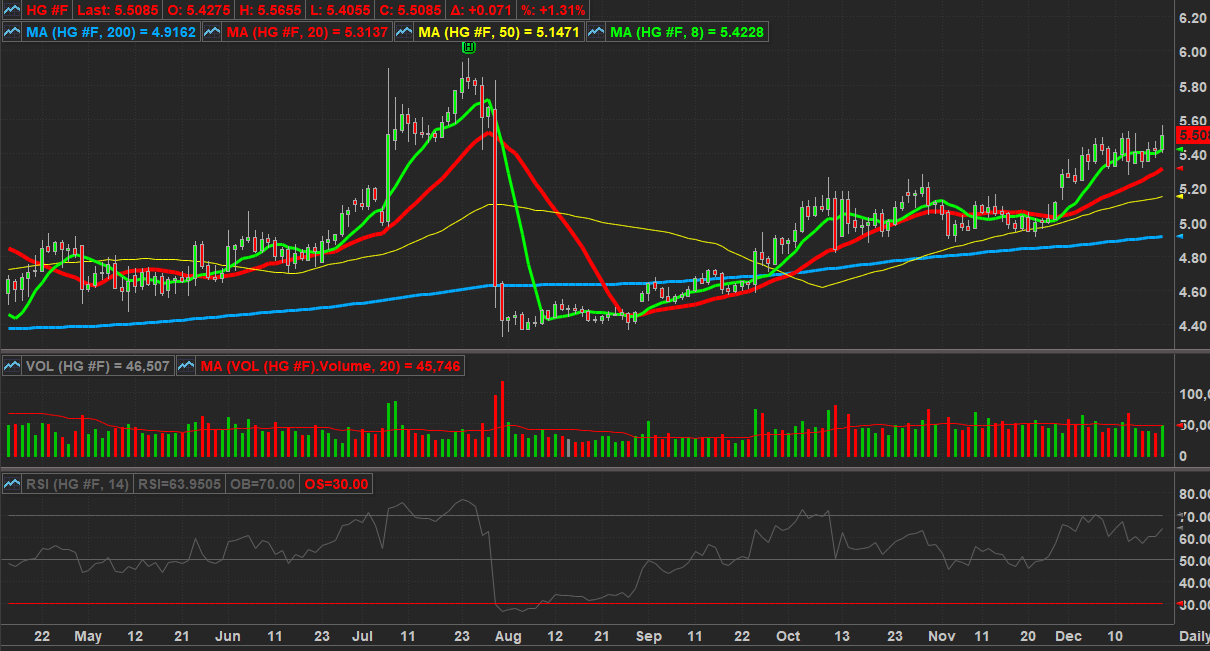Click the icon next to MA 200 label
The image size is (1210, 651).
[12, 32]
